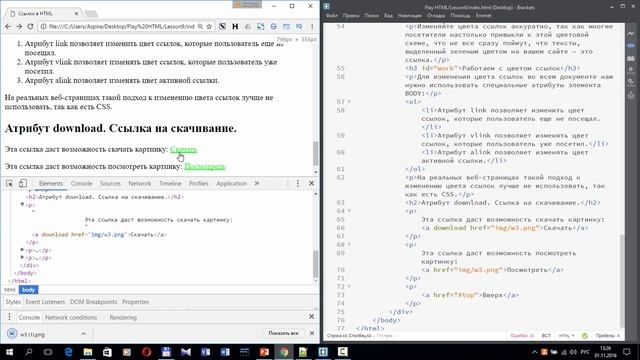Open the downloaded w3 (1).png file
The height and width of the screenshot is (360, 640).
[33, 334]
